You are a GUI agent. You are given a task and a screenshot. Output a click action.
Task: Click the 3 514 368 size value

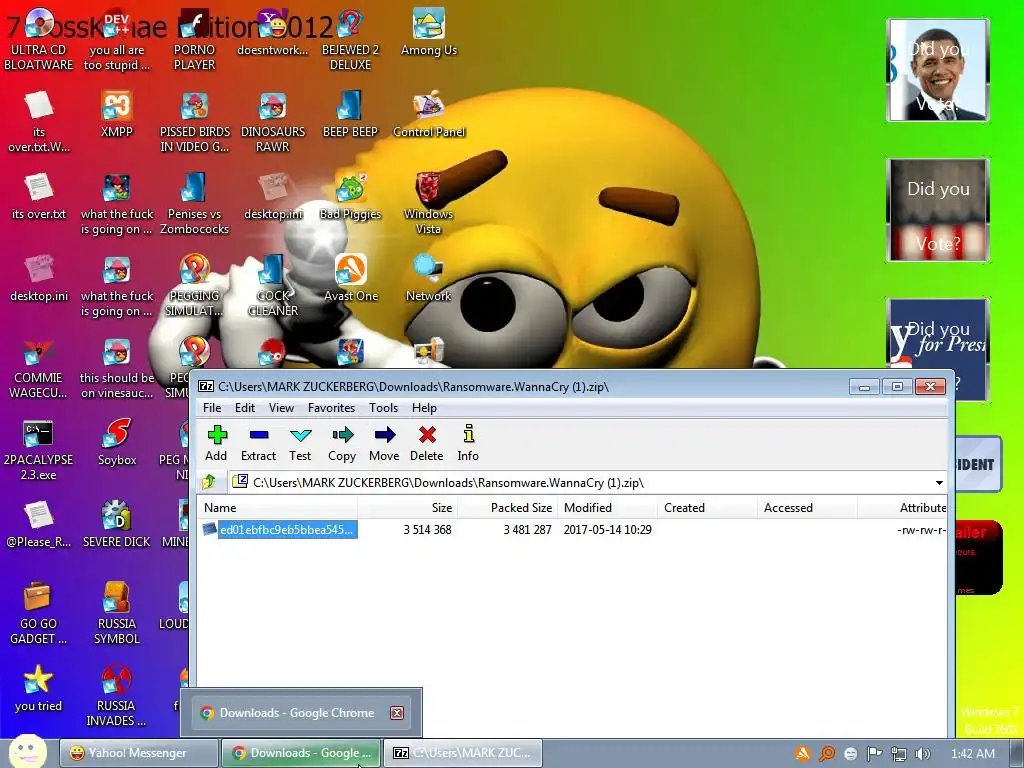[427, 530]
